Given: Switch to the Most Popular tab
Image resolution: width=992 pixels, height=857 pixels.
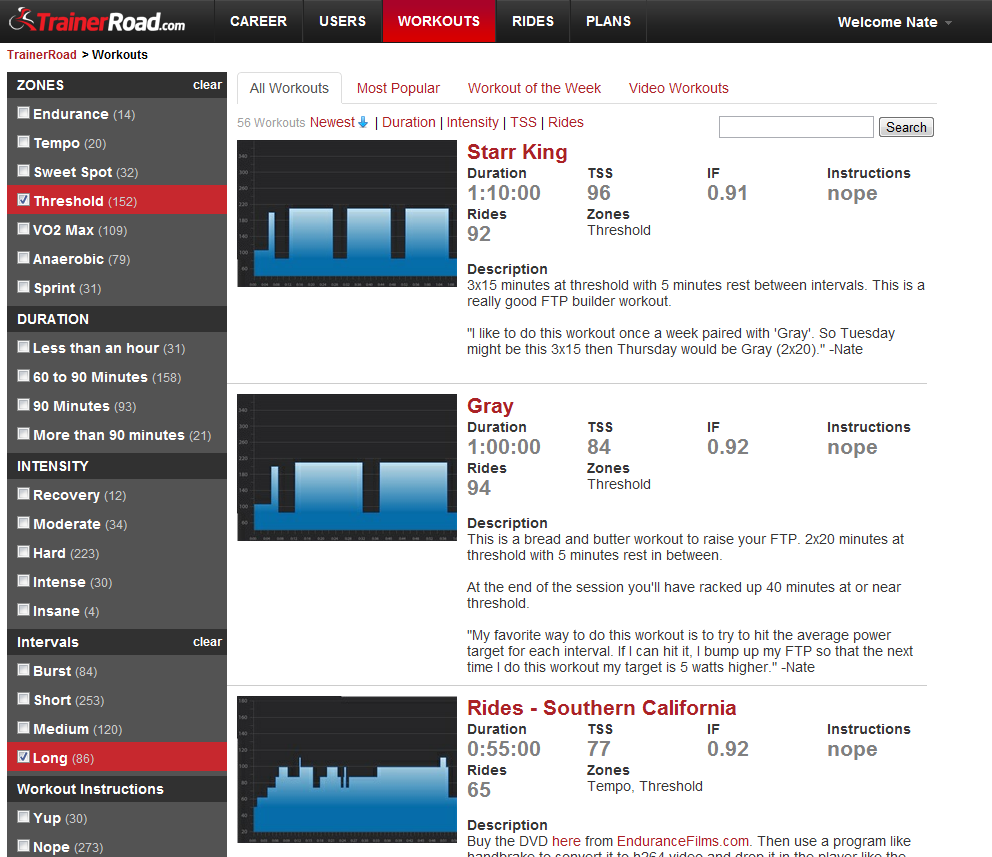Looking at the screenshot, I should [x=398, y=88].
